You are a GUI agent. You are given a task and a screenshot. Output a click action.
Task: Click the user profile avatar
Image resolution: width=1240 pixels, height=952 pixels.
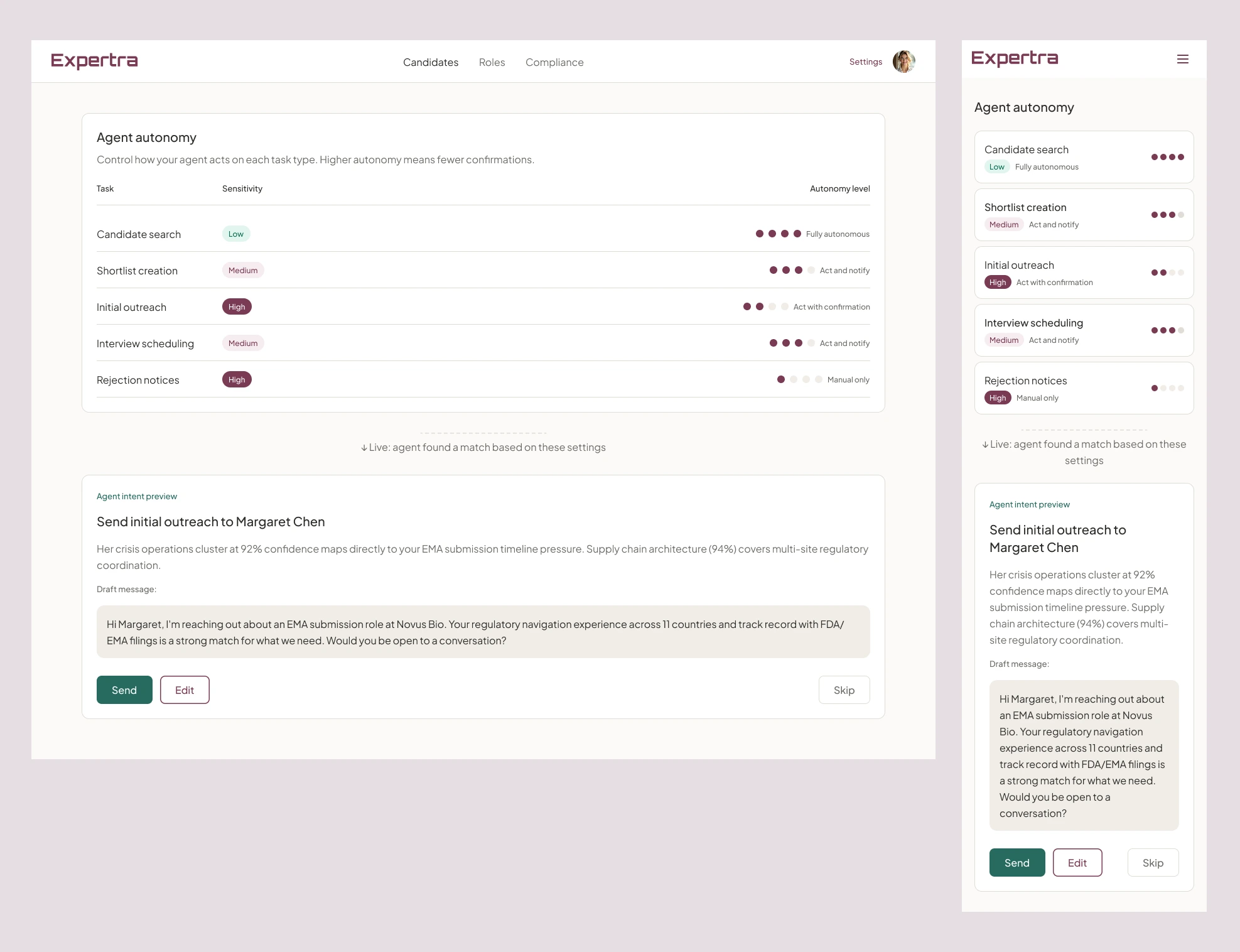coord(903,62)
